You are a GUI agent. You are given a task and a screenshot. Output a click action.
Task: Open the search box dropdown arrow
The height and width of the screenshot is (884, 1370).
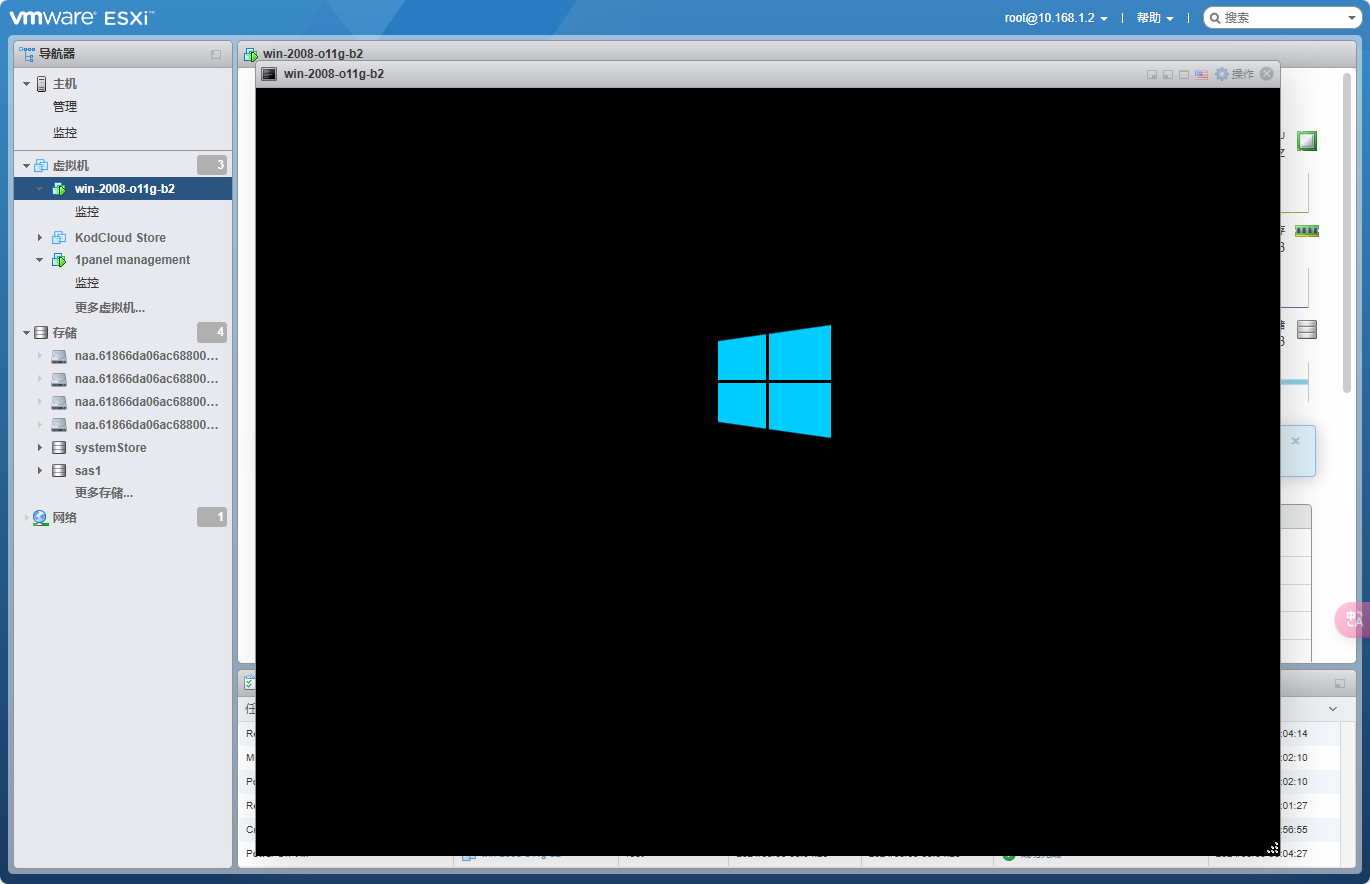(x=1351, y=18)
